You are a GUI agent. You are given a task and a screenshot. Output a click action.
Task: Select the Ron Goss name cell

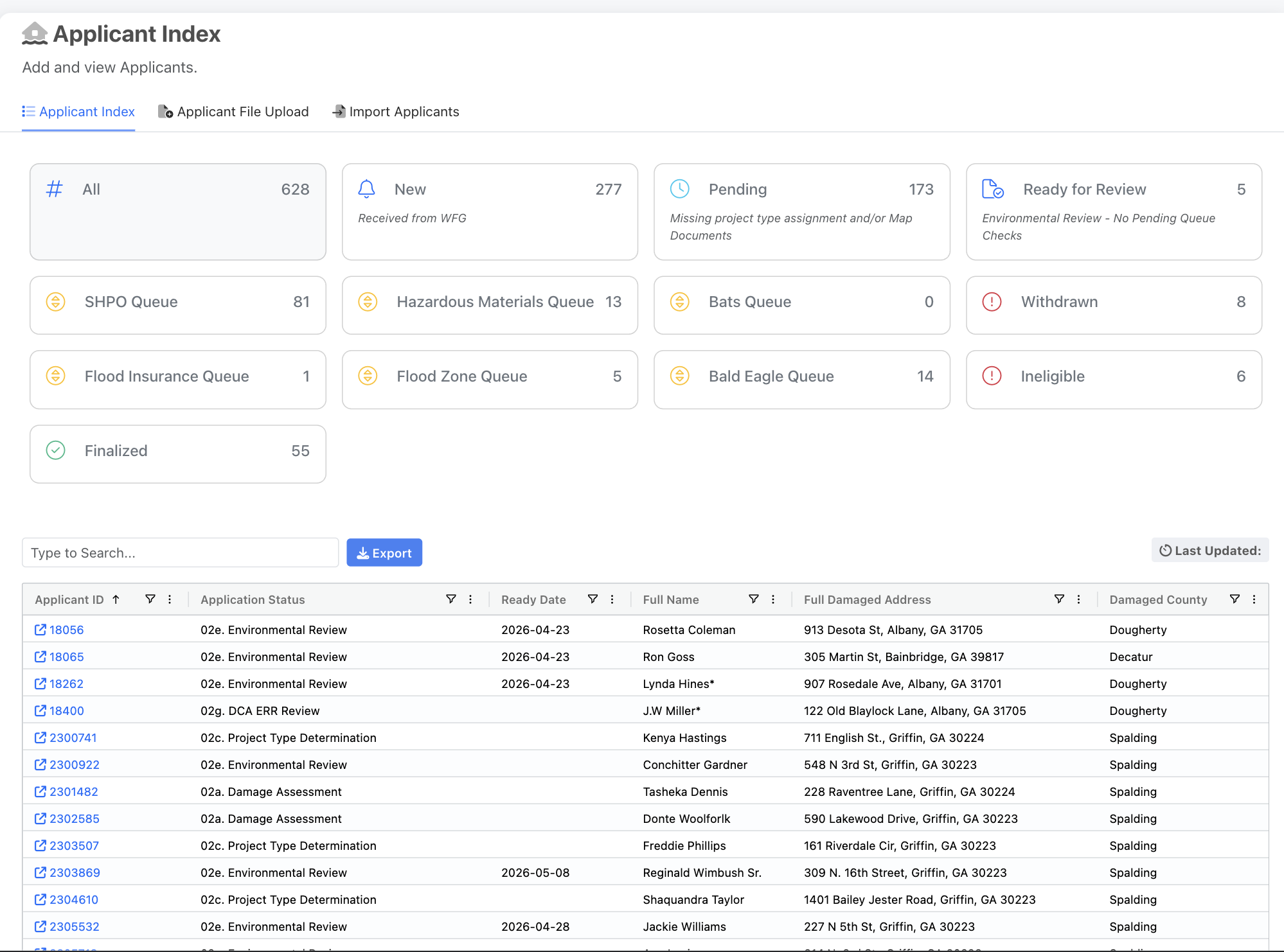point(668,657)
